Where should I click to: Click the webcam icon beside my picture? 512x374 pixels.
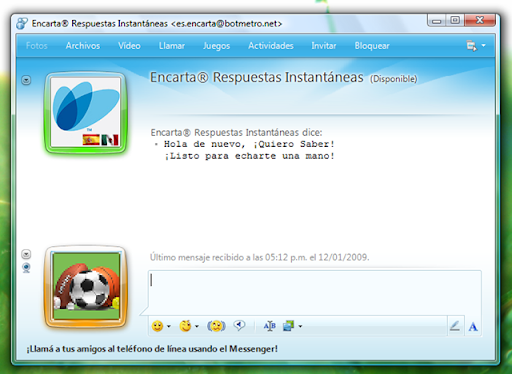click(x=26, y=268)
